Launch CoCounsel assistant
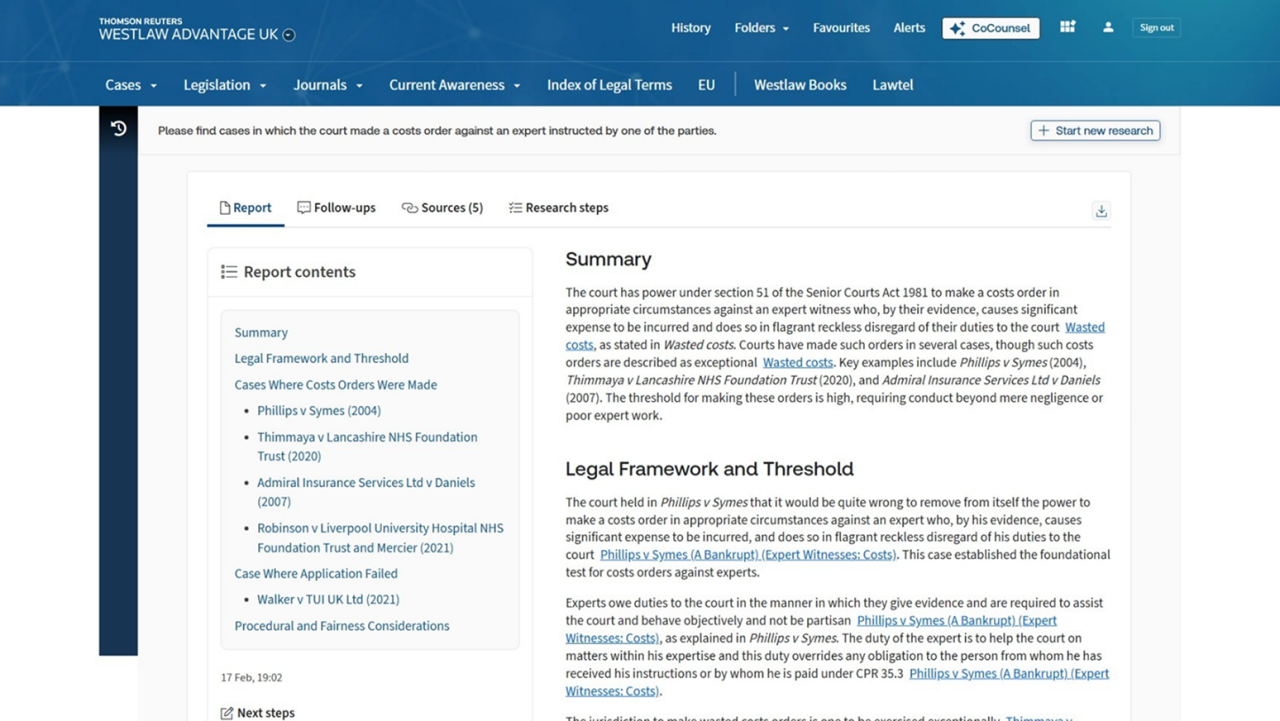The height and width of the screenshot is (721, 1280). 990,28
